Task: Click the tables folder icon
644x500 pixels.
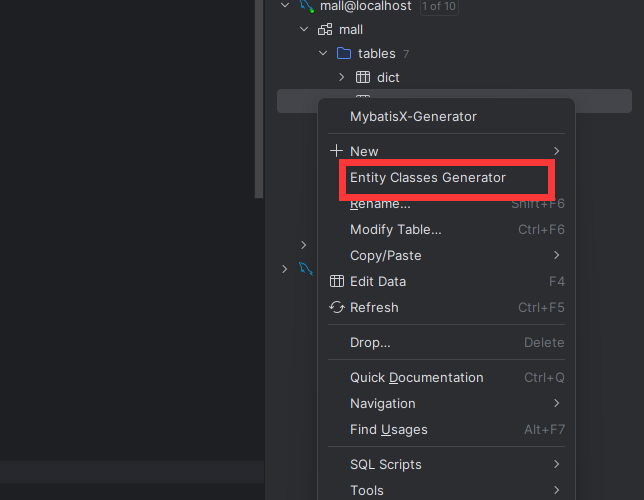Action: 344,53
